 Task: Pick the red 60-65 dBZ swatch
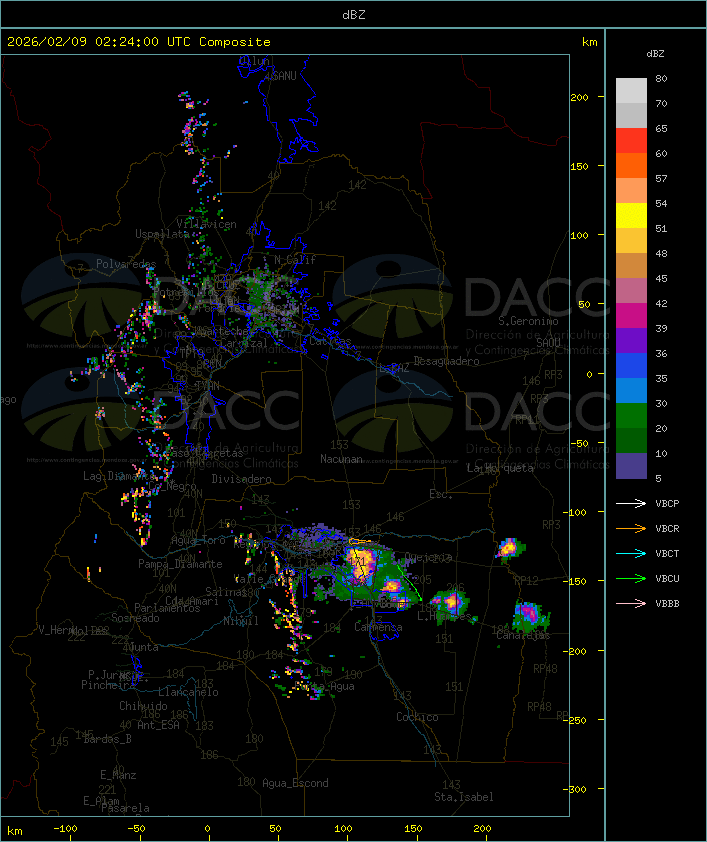click(x=631, y=141)
